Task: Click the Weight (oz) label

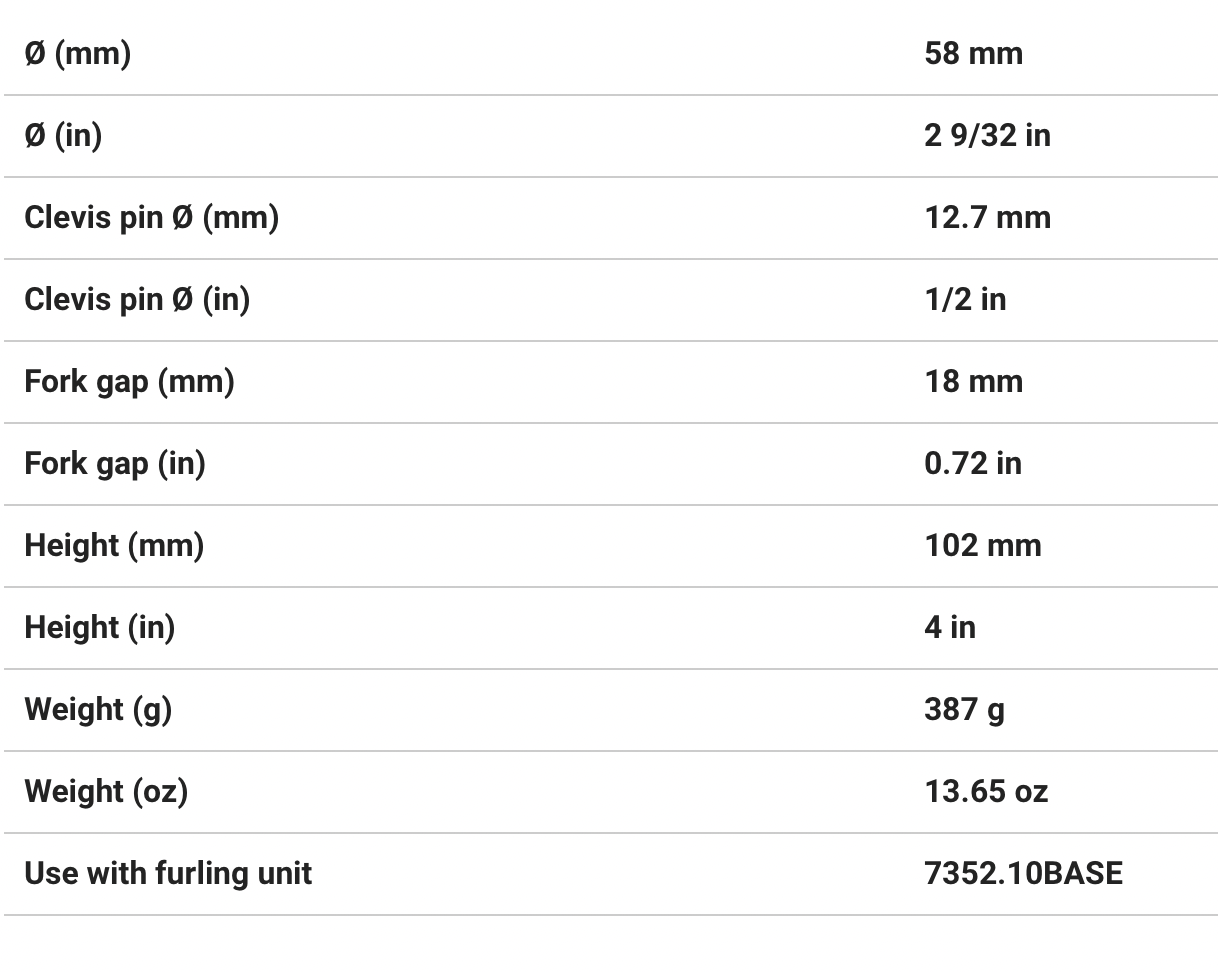Action: pyautogui.click(x=106, y=791)
